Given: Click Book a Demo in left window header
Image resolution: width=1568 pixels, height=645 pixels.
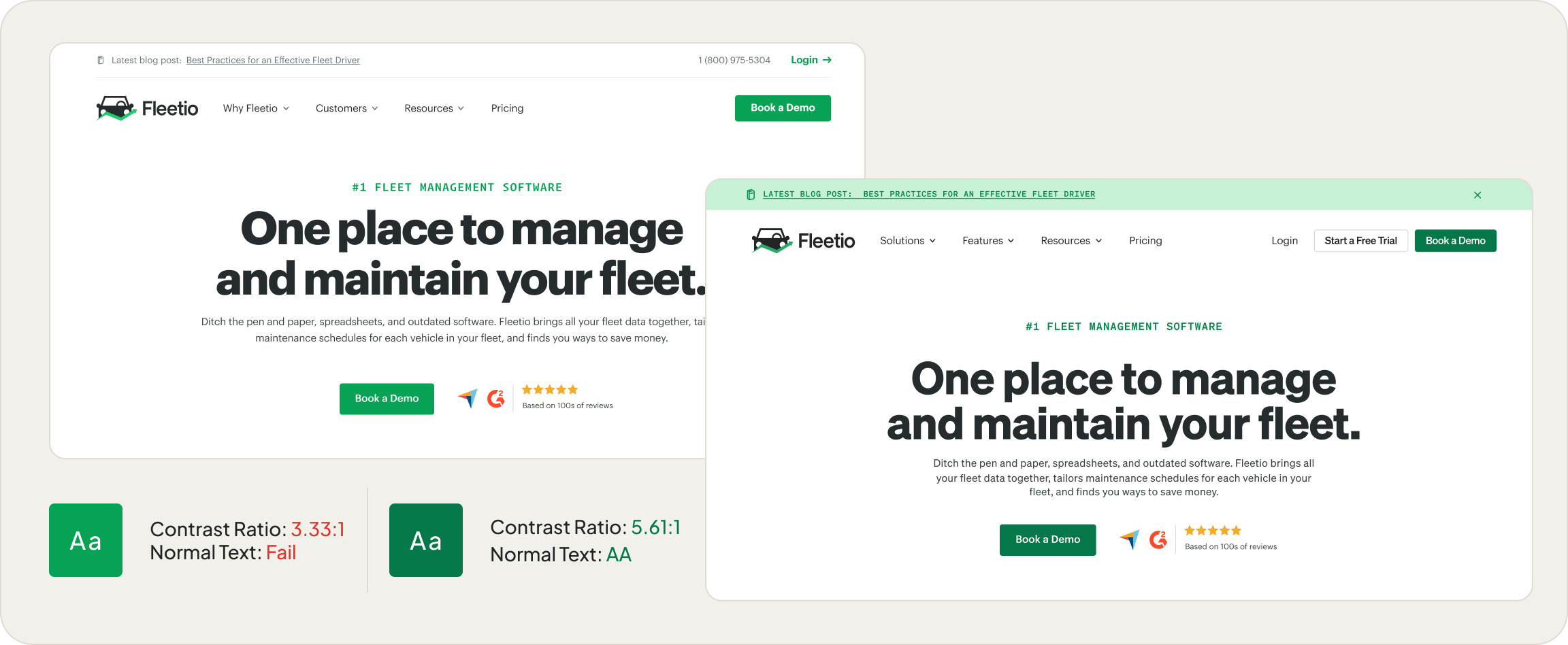Looking at the screenshot, I should click(783, 108).
